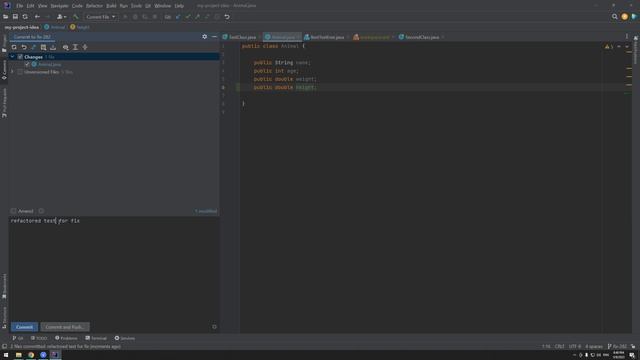Click the my-project-idea breadcrumb

[x=22, y=27]
